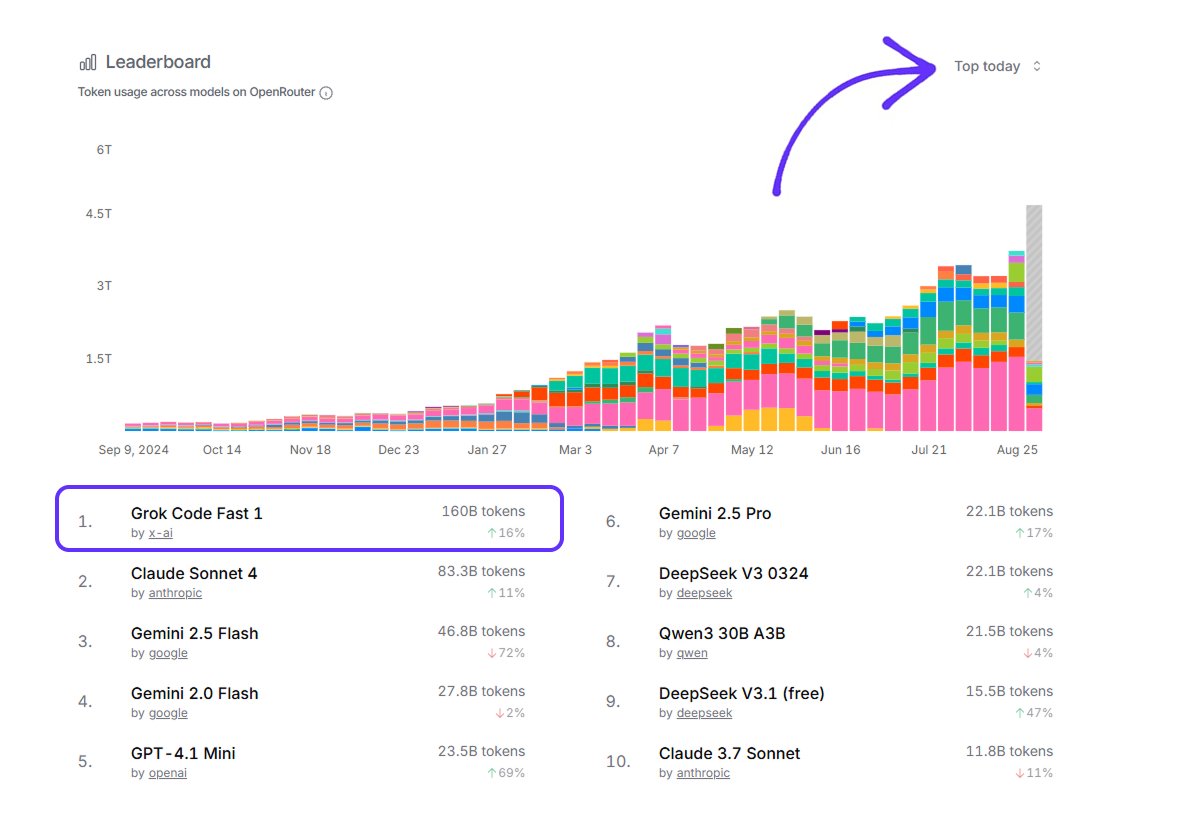Image resolution: width=1180 pixels, height=822 pixels.
Task: Click the 15.5B tokens value
Action: [x=1010, y=691]
